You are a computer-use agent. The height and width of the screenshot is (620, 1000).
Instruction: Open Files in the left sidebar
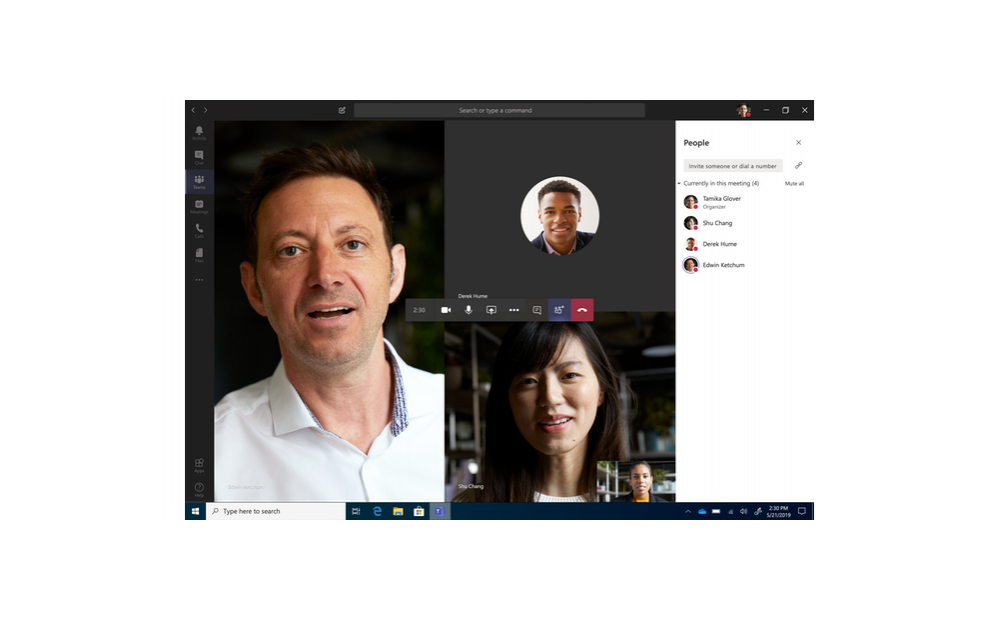(199, 254)
